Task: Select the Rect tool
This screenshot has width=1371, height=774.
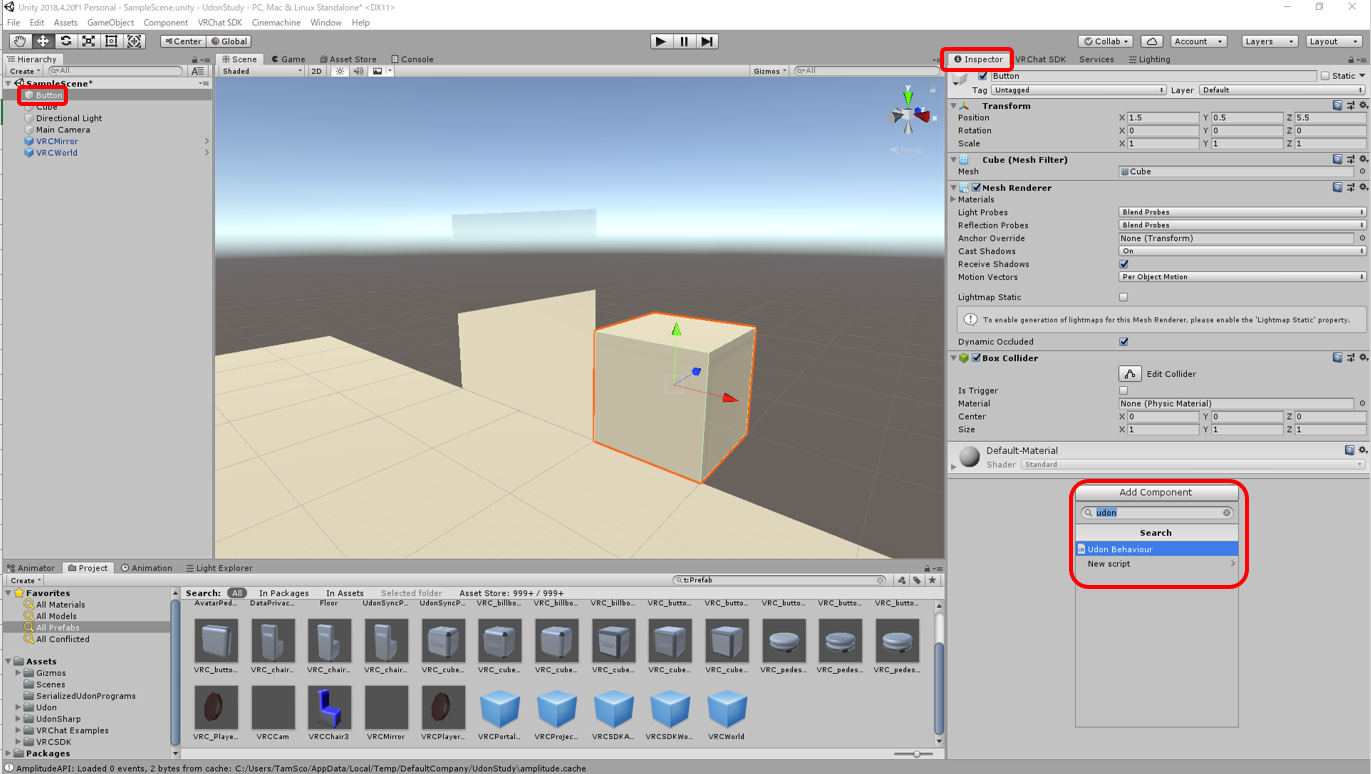Action: pos(112,41)
